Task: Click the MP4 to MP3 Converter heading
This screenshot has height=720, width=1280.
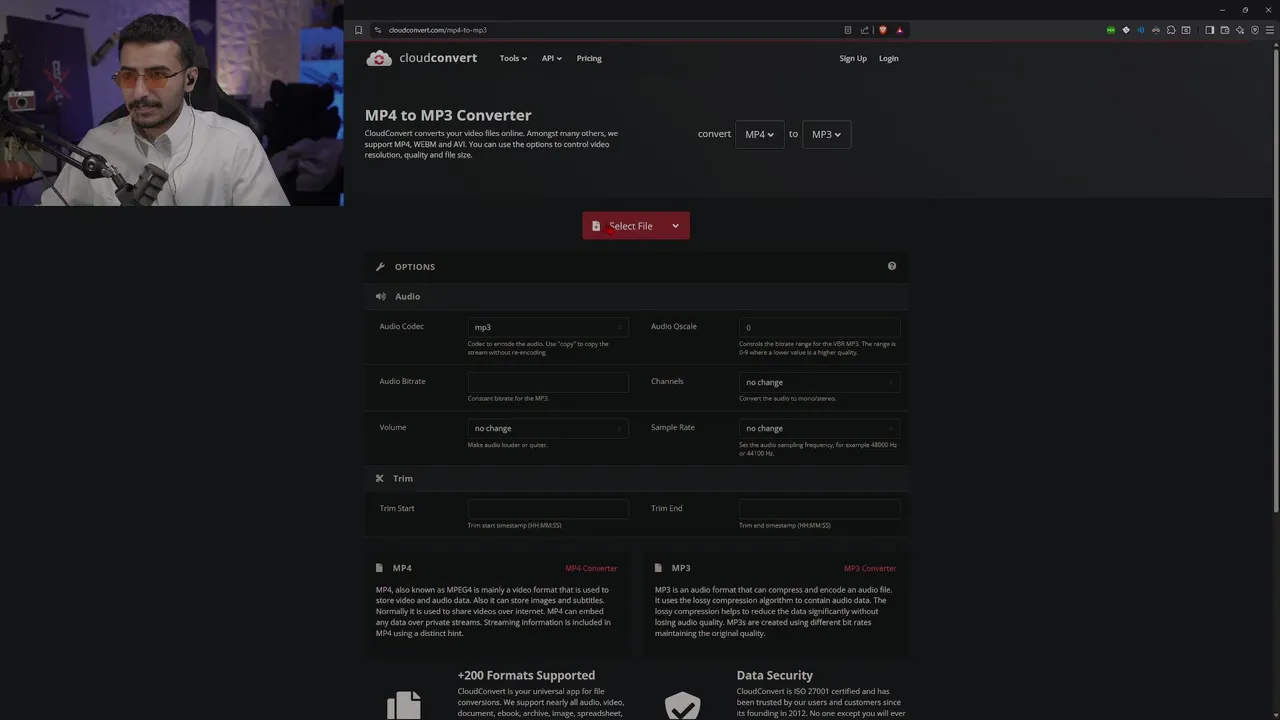Action: click(x=448, y=115)
